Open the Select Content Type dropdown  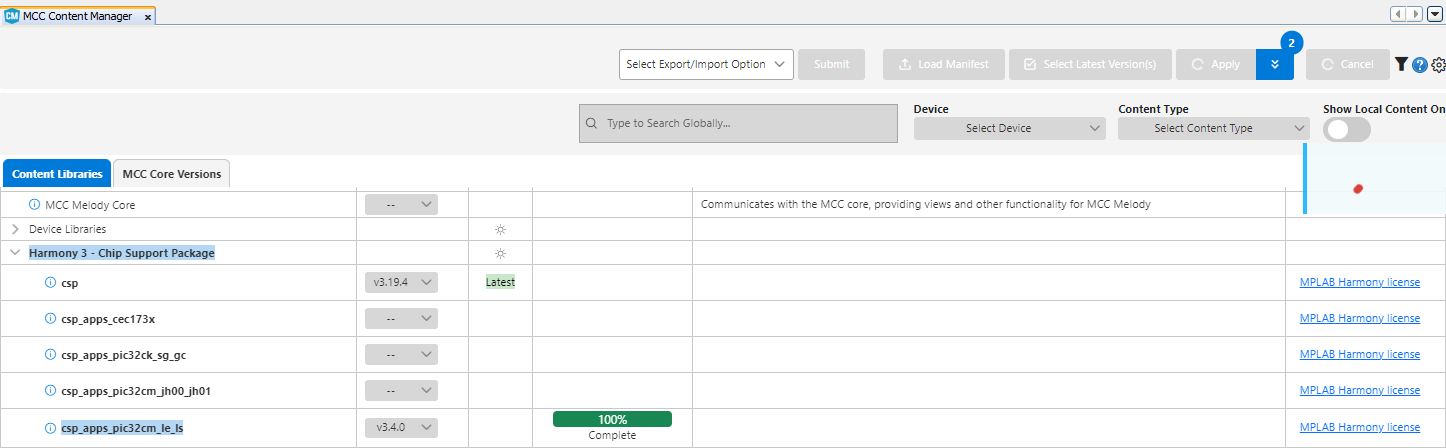pos(1213,128)
